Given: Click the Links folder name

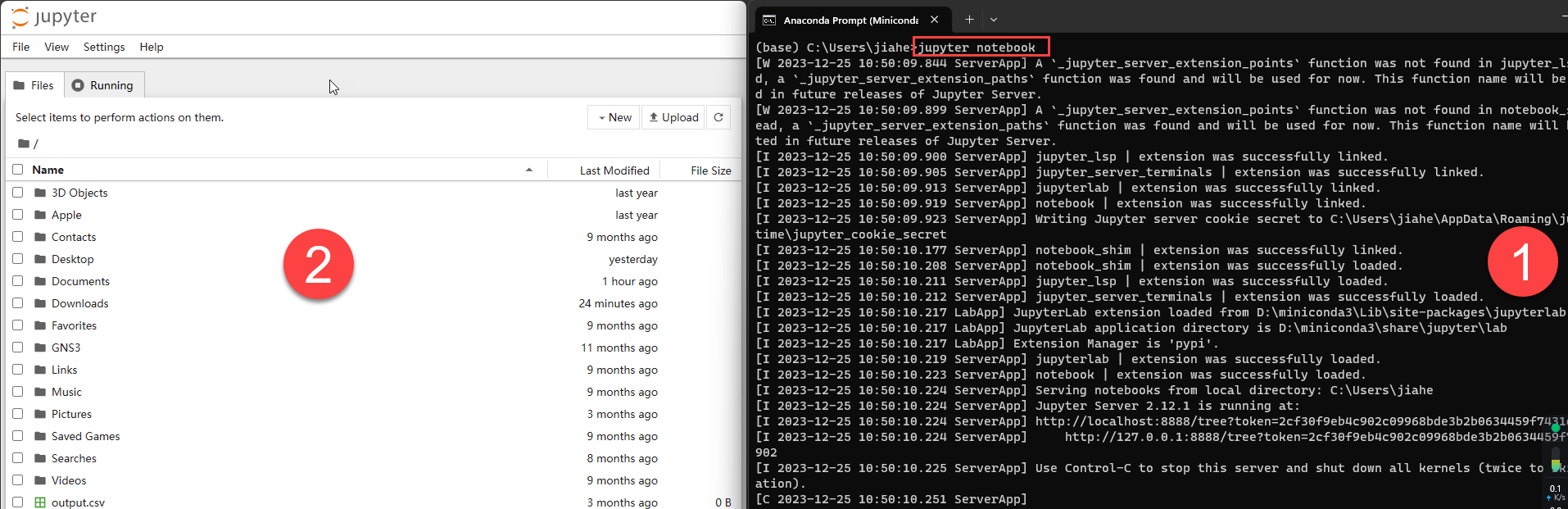Looking at the screenshot, I should click(x=64, y=370).
